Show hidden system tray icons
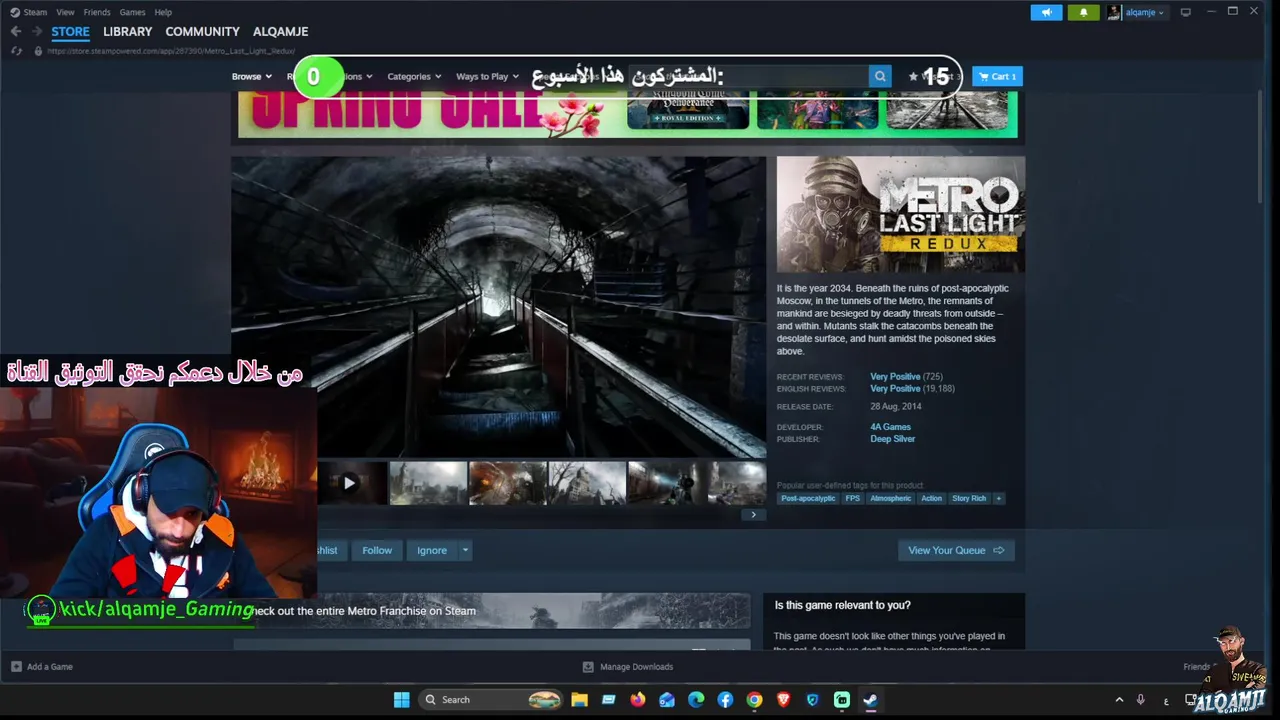This screenshot has height=720, width=1280. [1119, 699]
